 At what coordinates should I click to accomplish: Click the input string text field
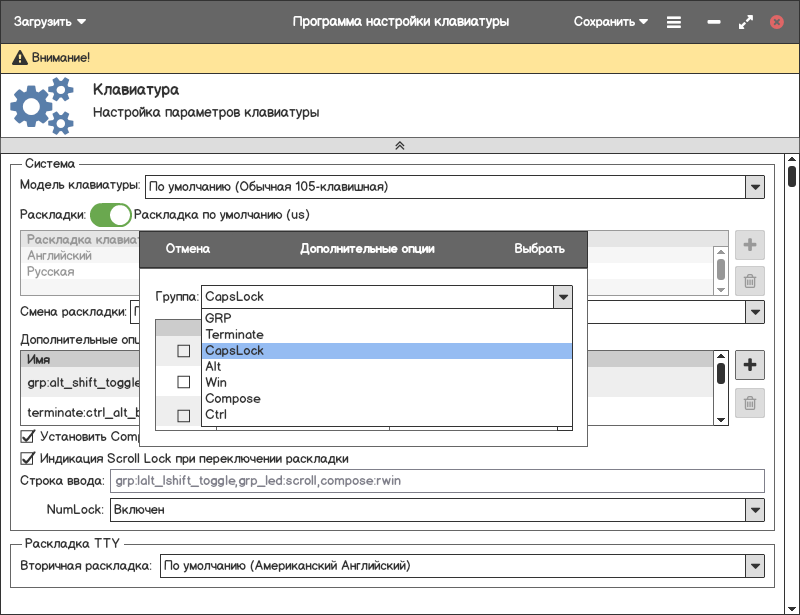pyautogui.click(x=438, y=481)
